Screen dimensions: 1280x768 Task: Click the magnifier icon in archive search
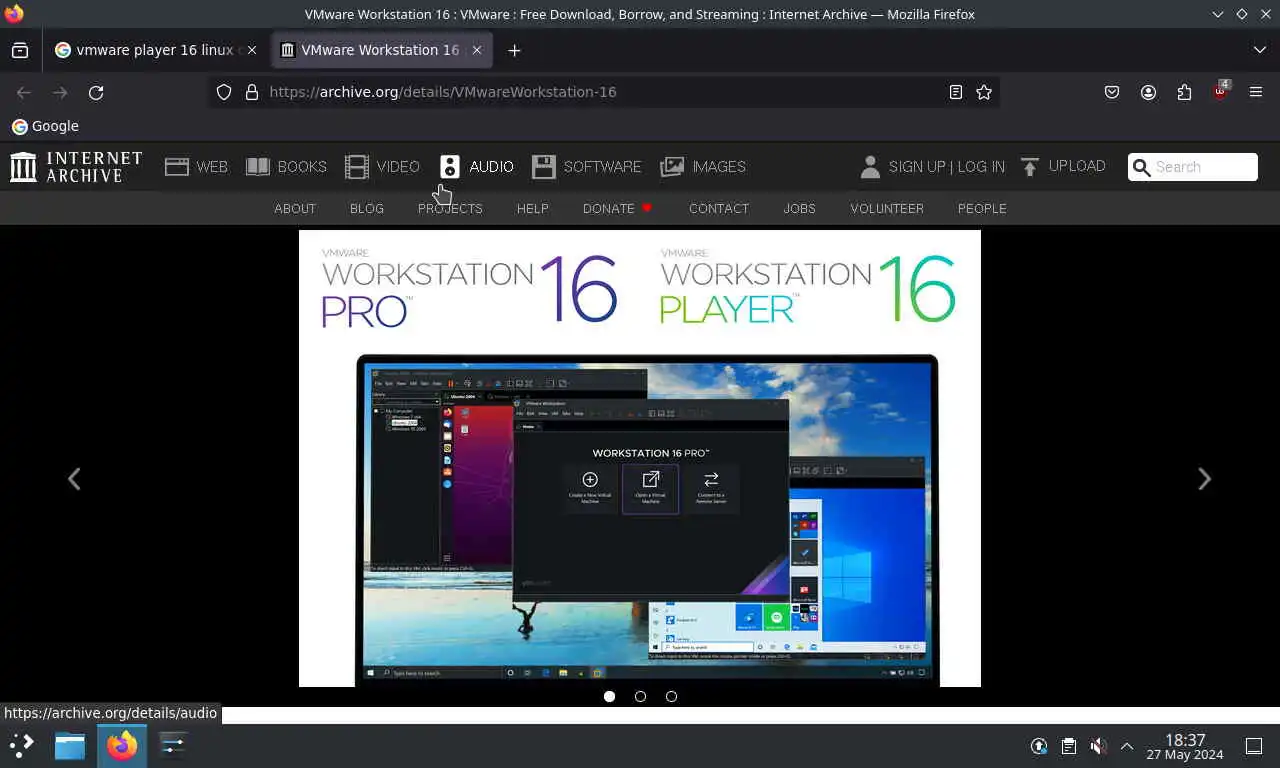click(x=1141, y=167)
